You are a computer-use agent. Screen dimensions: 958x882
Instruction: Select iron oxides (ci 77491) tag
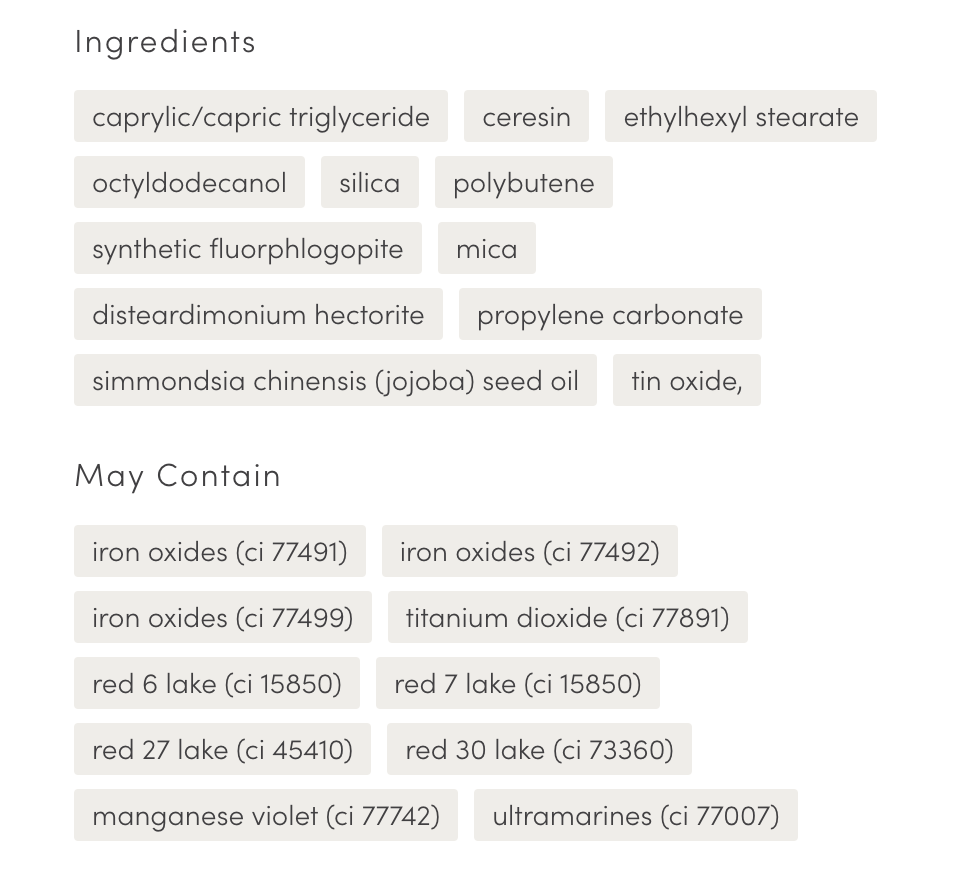coord(219,551)
